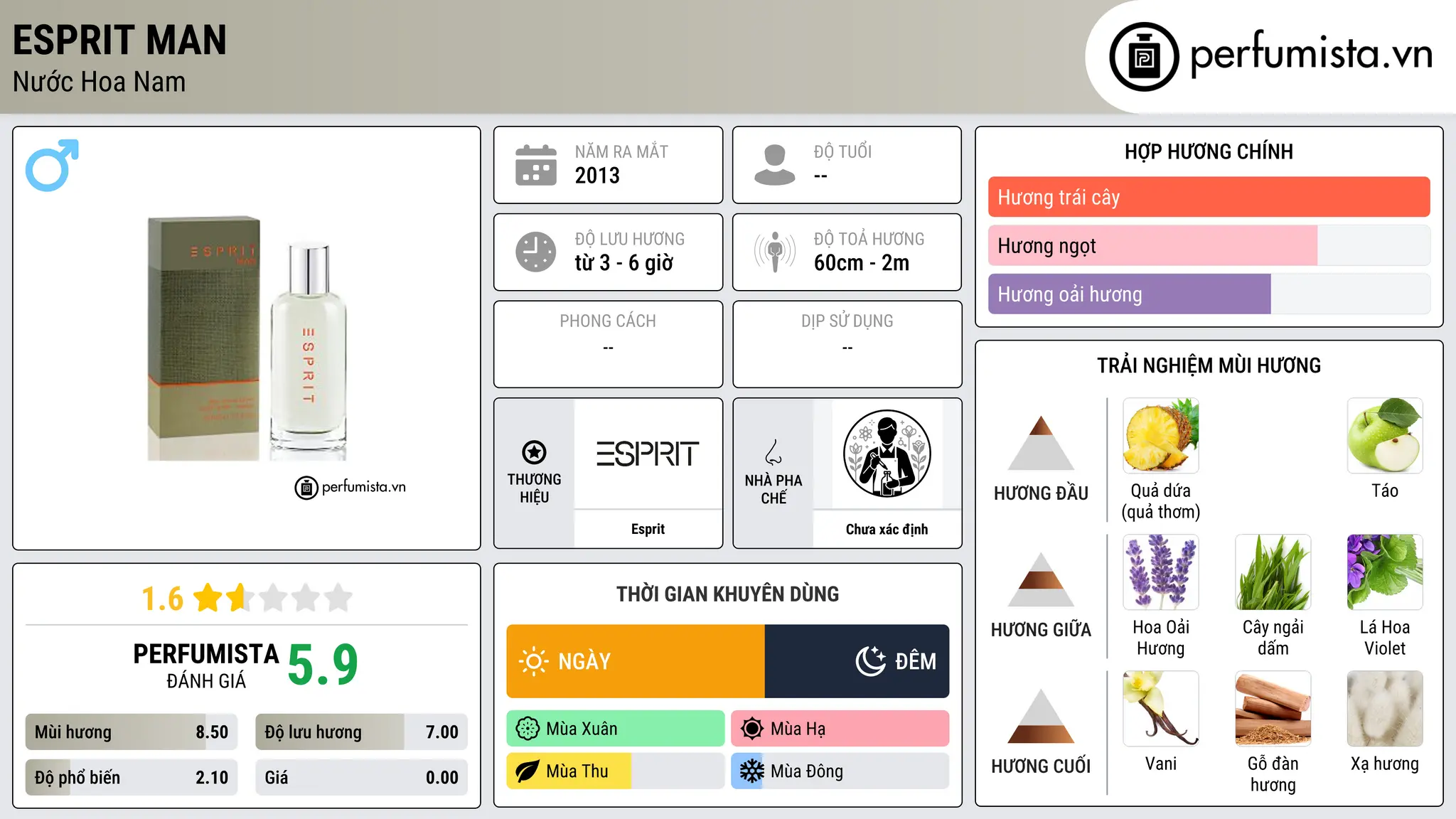Select the violet leaf note image

(x=1385, y=572)
